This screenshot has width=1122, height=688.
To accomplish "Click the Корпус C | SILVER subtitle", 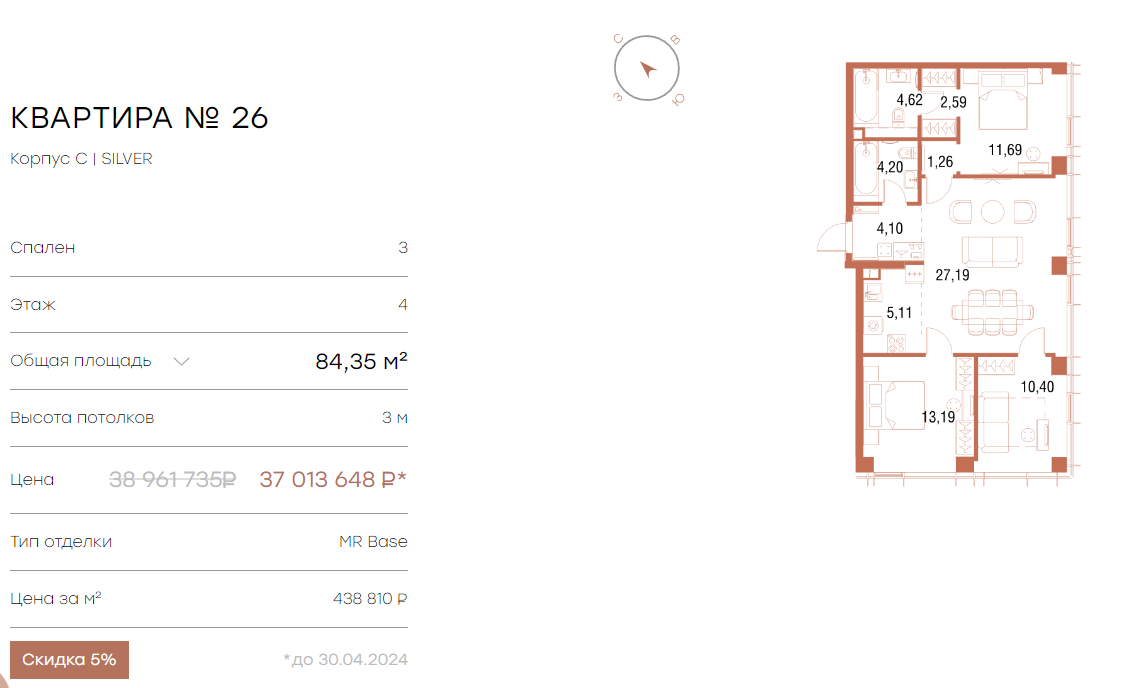I will tap(81, 159).
